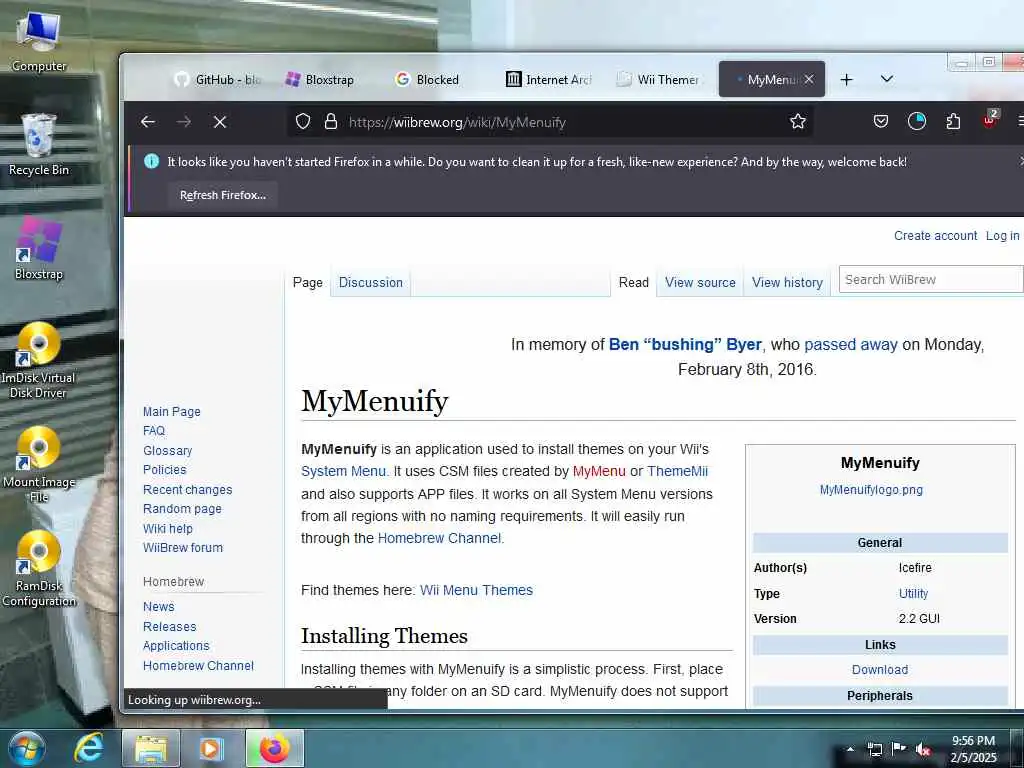Switch to the Bloxstrap tab

[x=321, y=79]
